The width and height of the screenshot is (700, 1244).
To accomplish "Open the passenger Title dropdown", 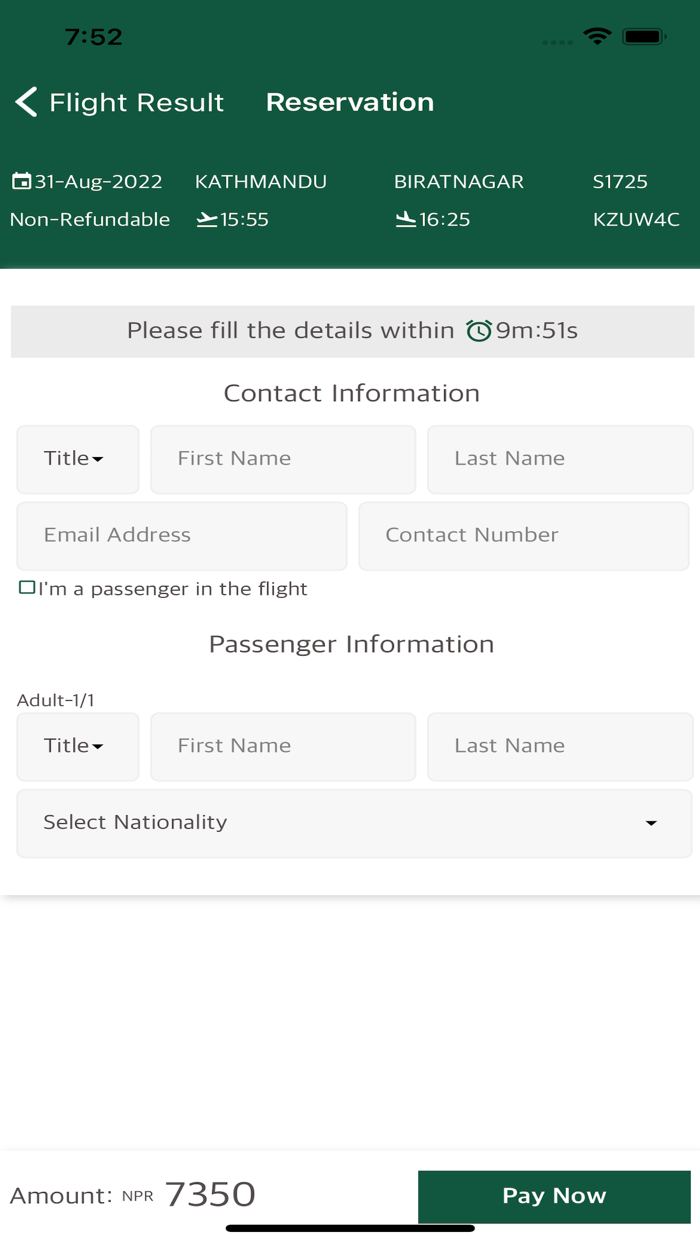I will tap(77, 746).
